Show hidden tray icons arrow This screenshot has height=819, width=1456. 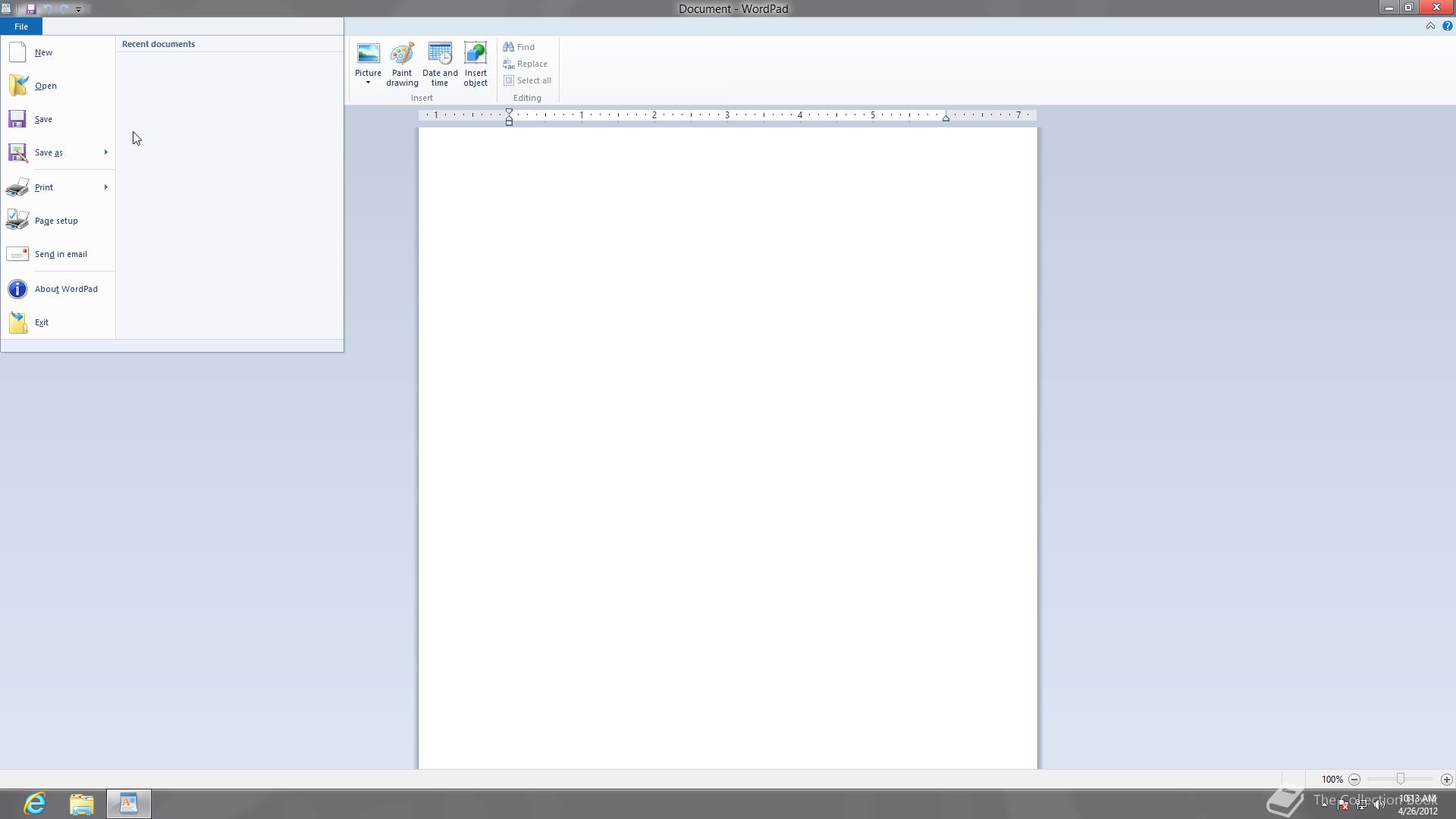(x=1325, y=804)
